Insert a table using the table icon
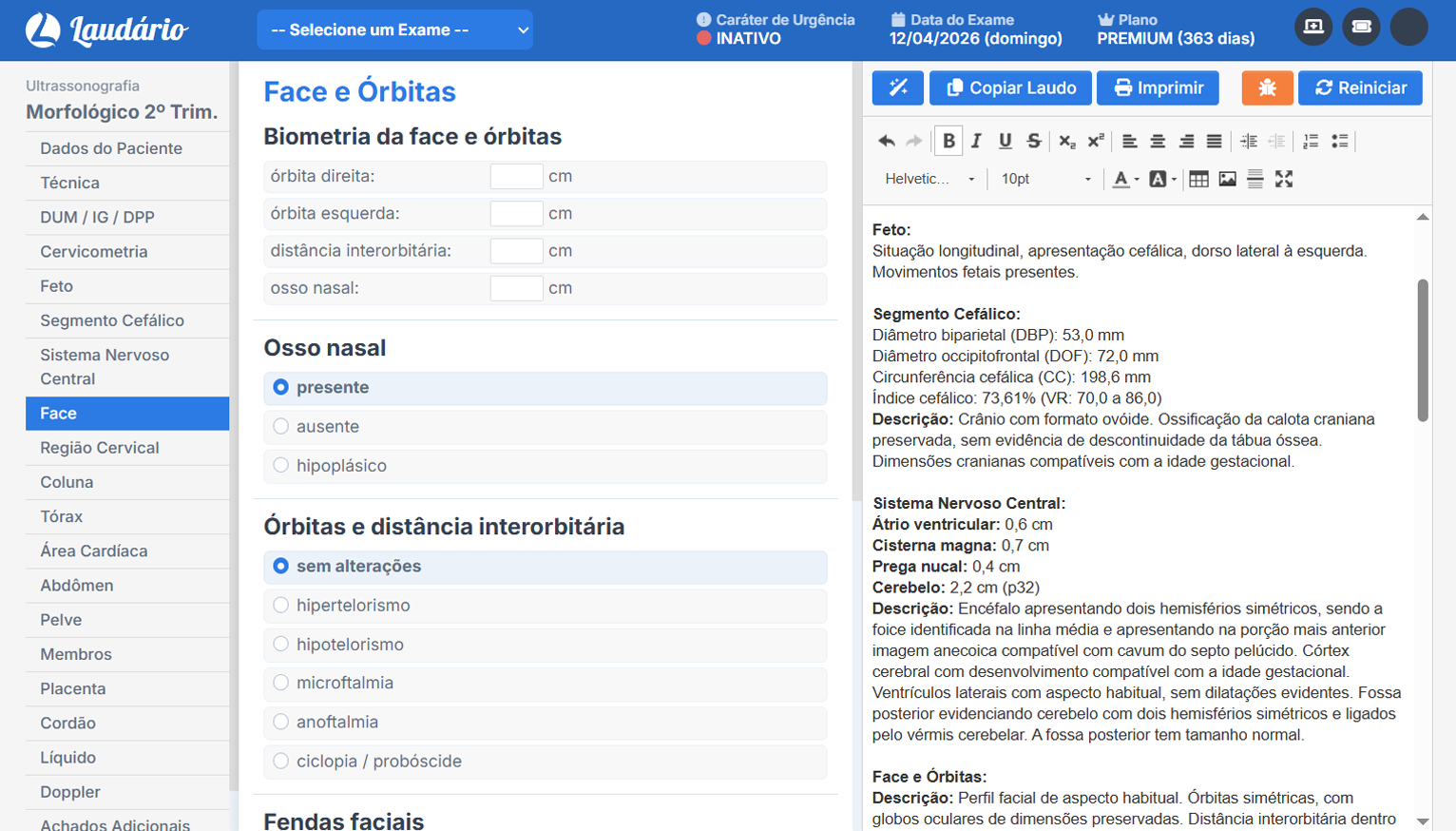 pos(1199,179)
